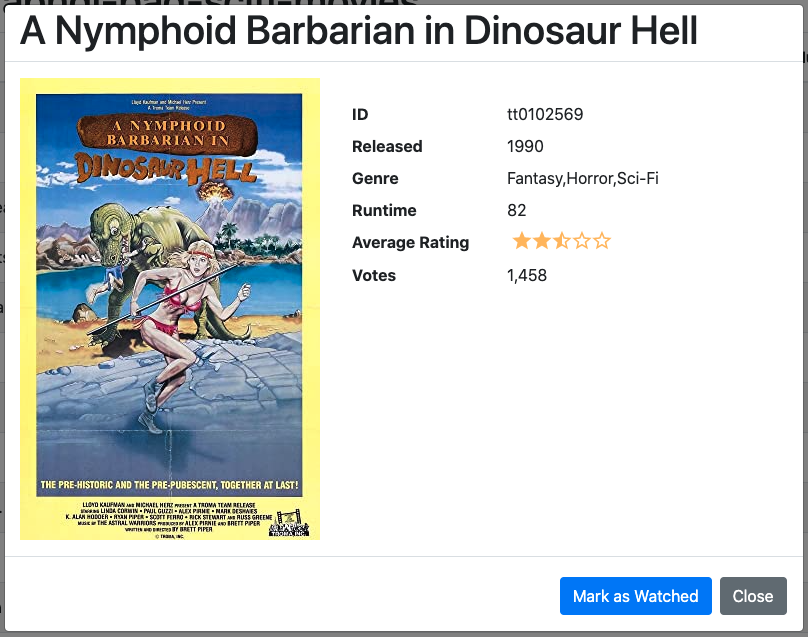Image resolution: width=808 pixels, height=637 pixels.
Task: Click the fourth empty rating star
Action: pyautogui.click(x=581, y=241)
